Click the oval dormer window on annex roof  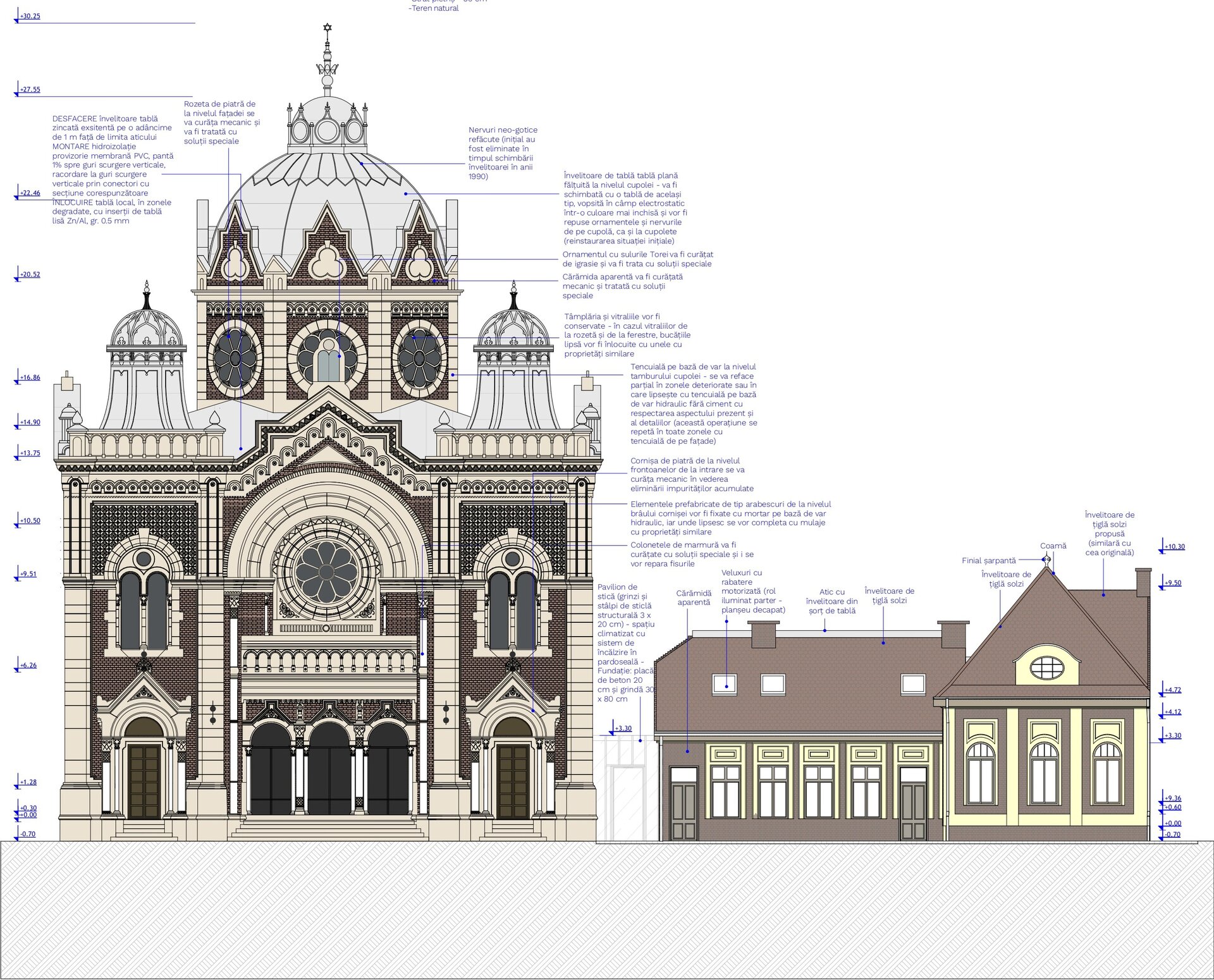(1047, 668)
